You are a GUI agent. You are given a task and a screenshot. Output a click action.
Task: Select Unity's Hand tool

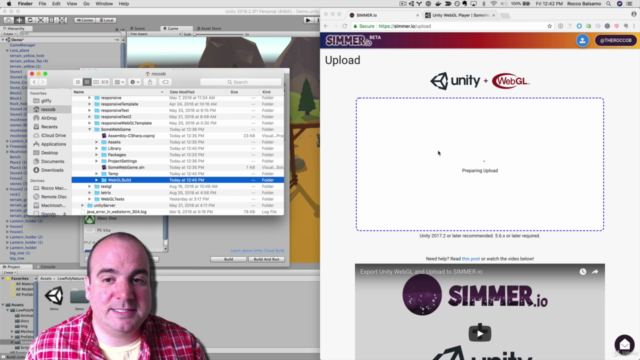(8, 20)
